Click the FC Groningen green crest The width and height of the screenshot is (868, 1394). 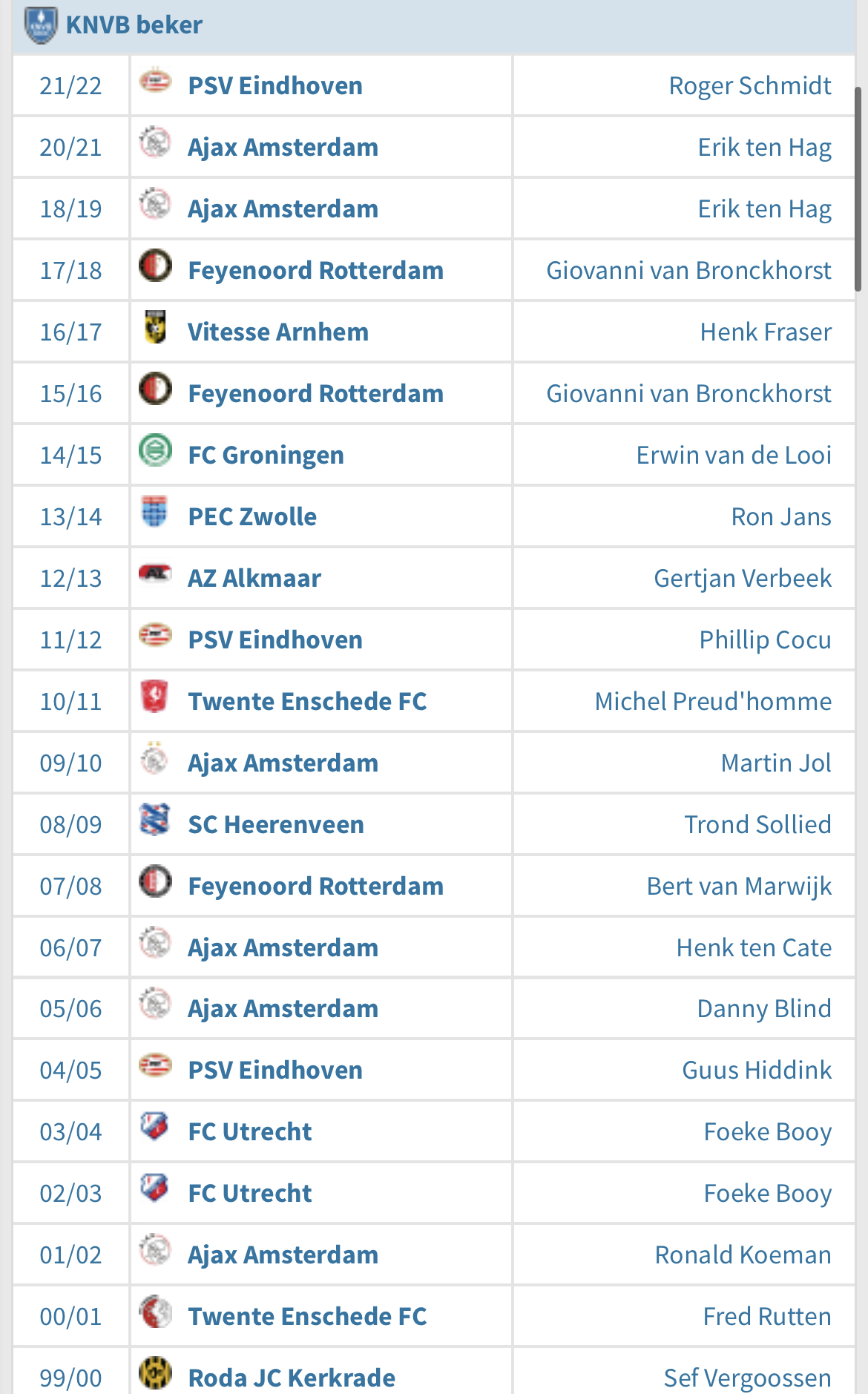[155, 450]
